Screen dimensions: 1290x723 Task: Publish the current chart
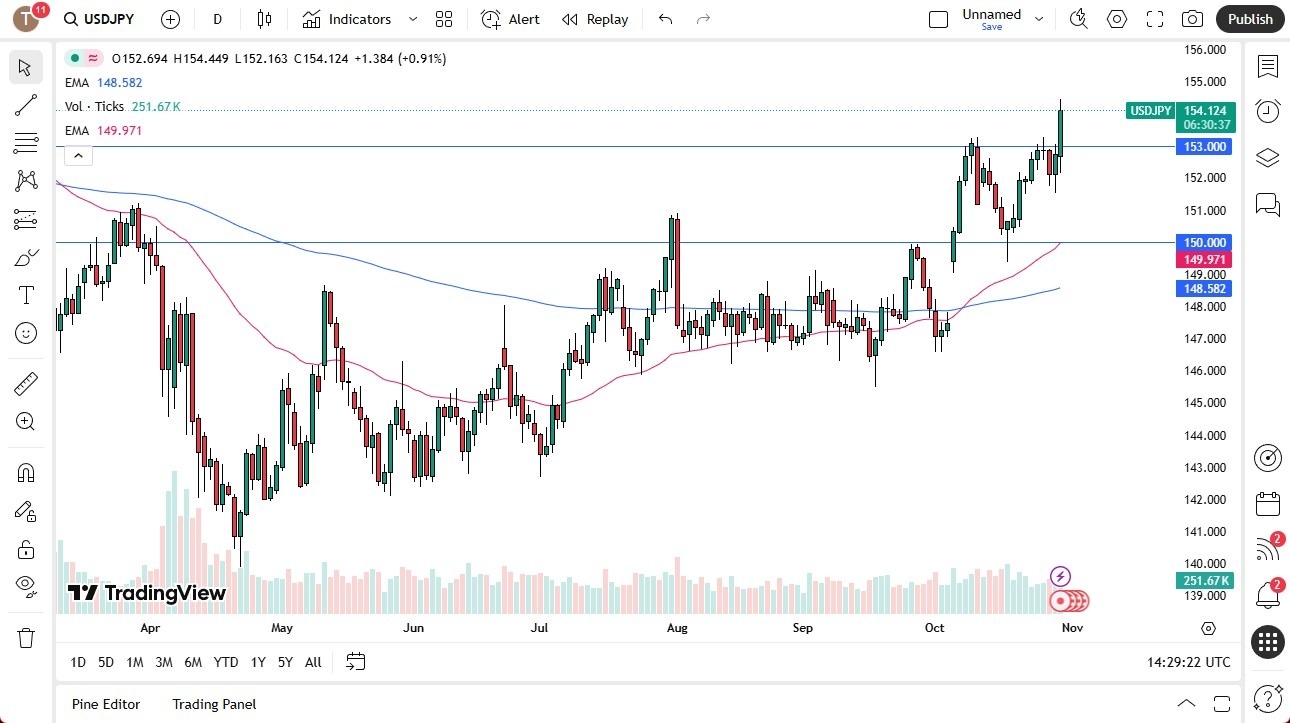pos(1249,18)
